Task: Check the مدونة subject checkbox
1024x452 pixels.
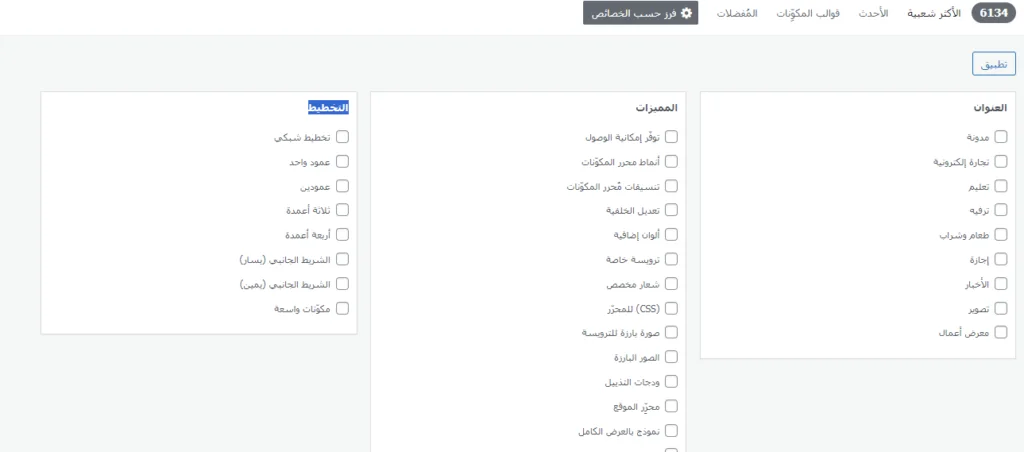Action: point(1000,137)
